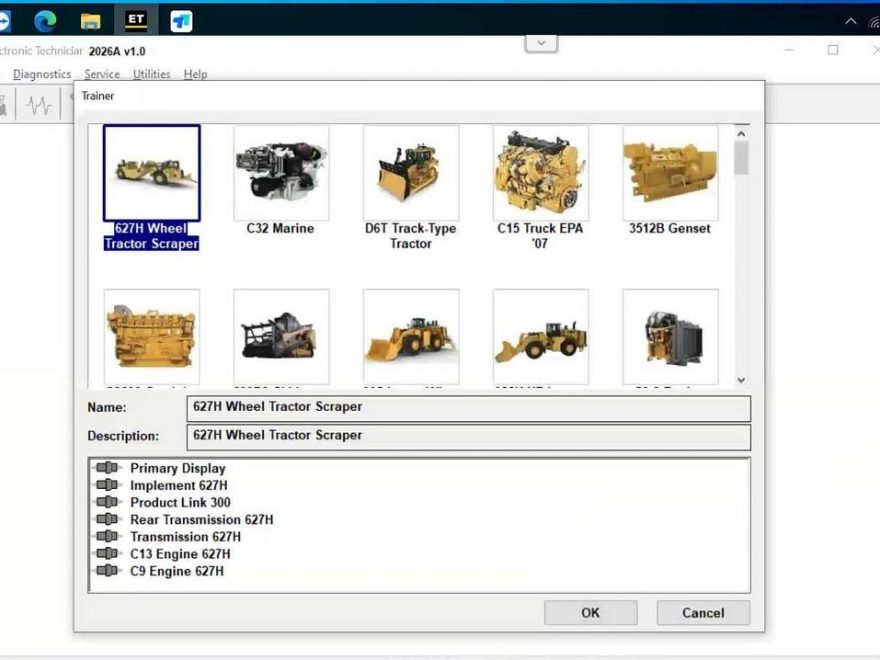Click the 'C32 Marine' caption label
This screenshot has height=660, width=880.
click(x=280, y=228)
